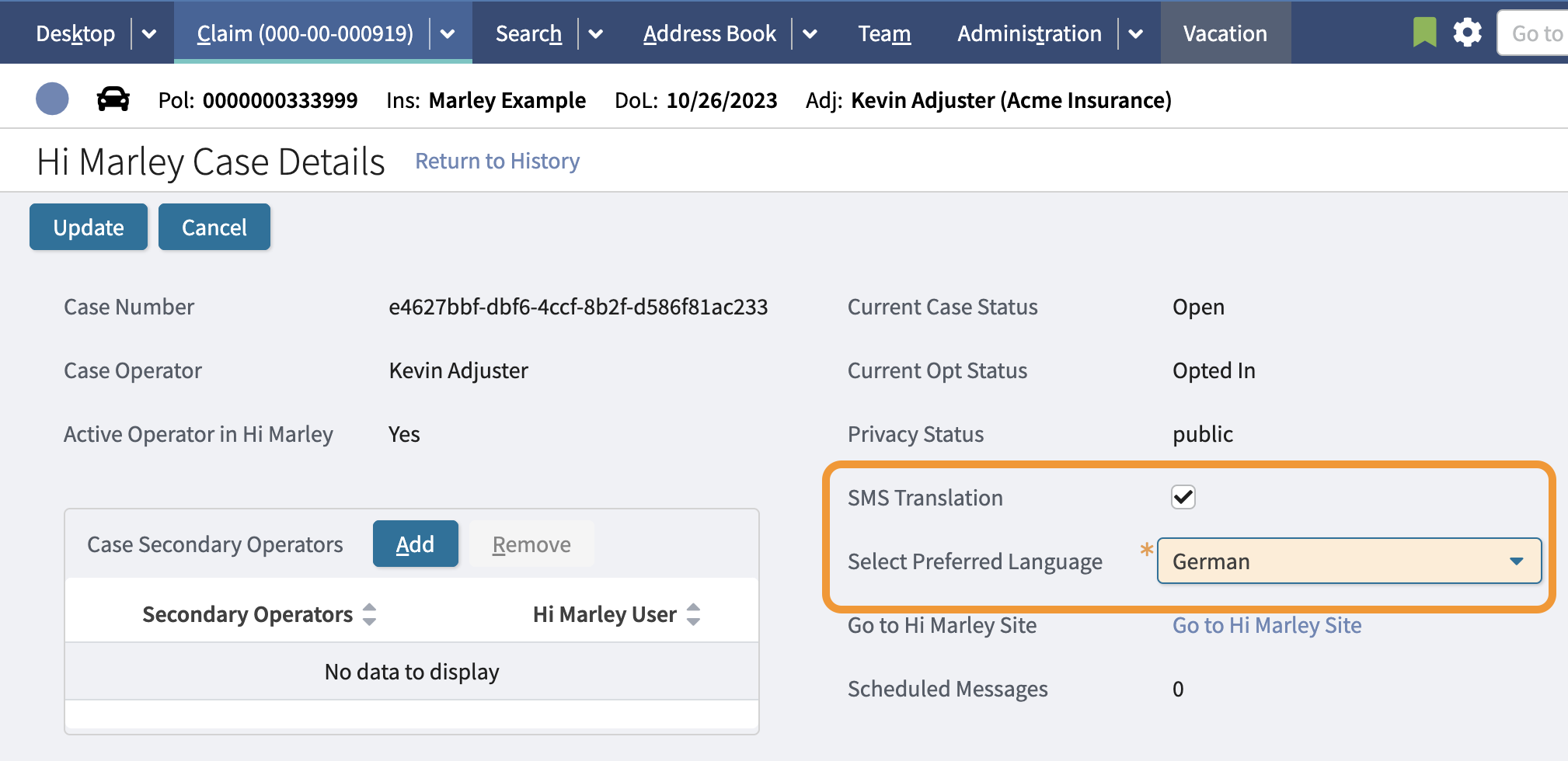Follow the Return to History link
This screenshot has height=761, width=1568.
coord(497,161)
